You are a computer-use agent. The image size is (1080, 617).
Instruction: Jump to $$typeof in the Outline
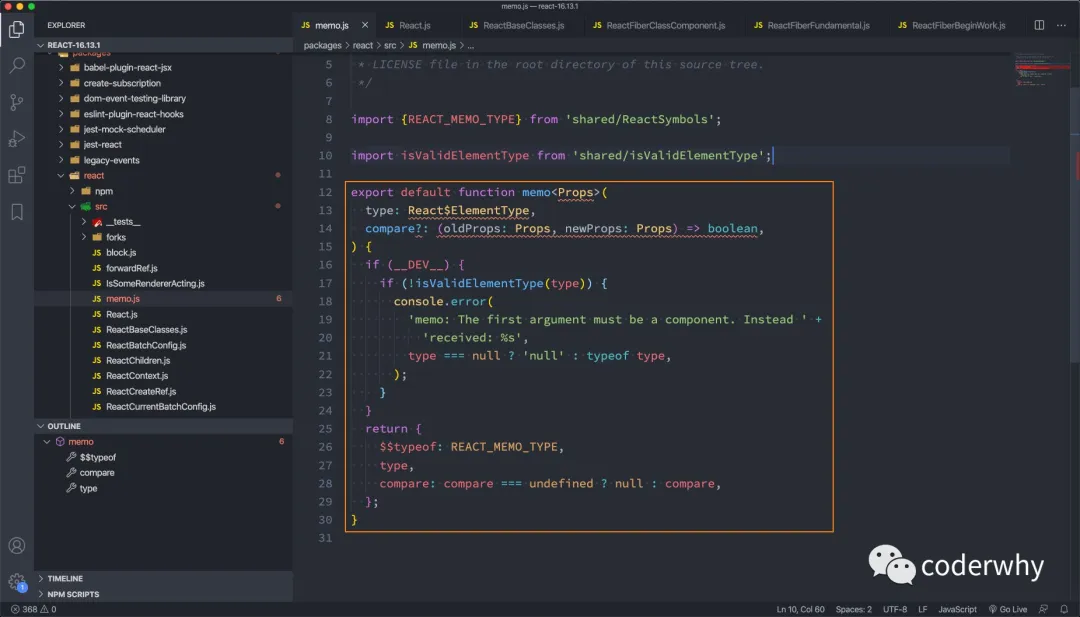pos(163,457)
